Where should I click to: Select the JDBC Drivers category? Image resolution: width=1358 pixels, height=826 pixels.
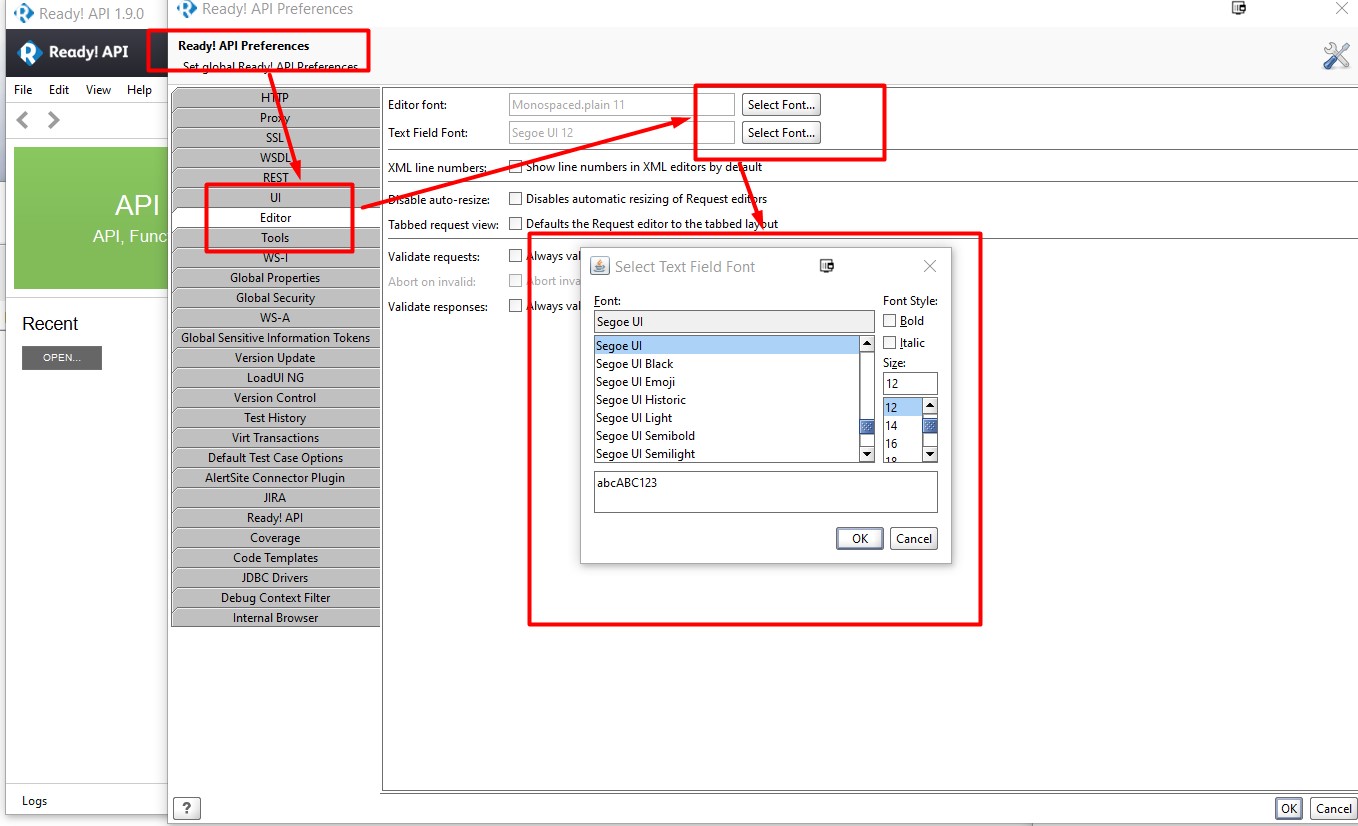(276, 577)
